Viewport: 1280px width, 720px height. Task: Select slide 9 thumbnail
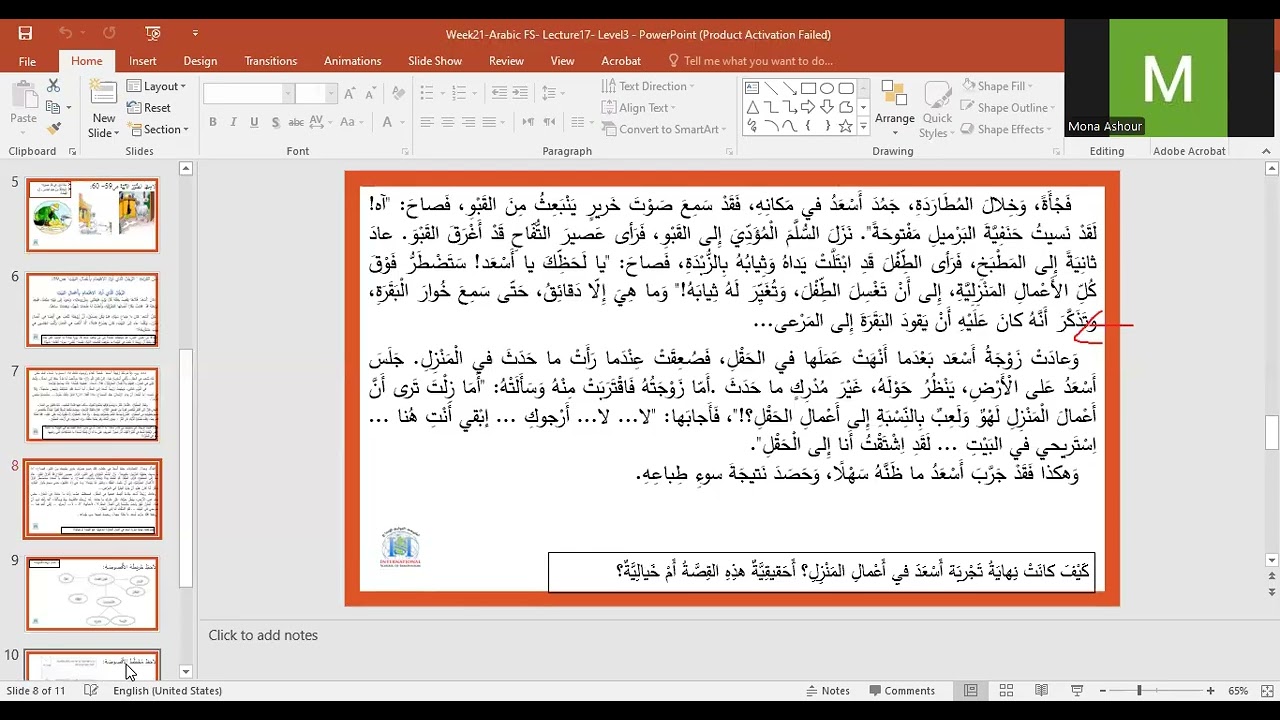[x=92, y=594]
